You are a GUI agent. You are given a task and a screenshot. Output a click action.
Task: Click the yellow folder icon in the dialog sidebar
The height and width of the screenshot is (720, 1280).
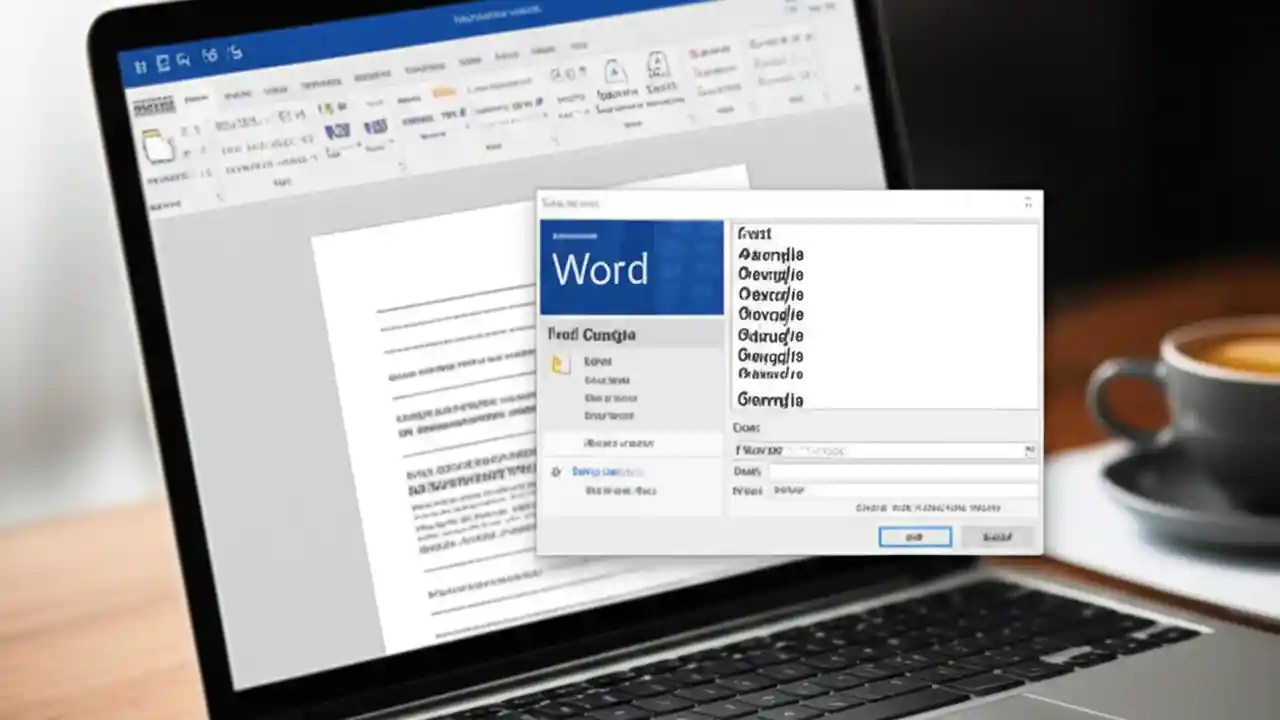tap(558, 362)
